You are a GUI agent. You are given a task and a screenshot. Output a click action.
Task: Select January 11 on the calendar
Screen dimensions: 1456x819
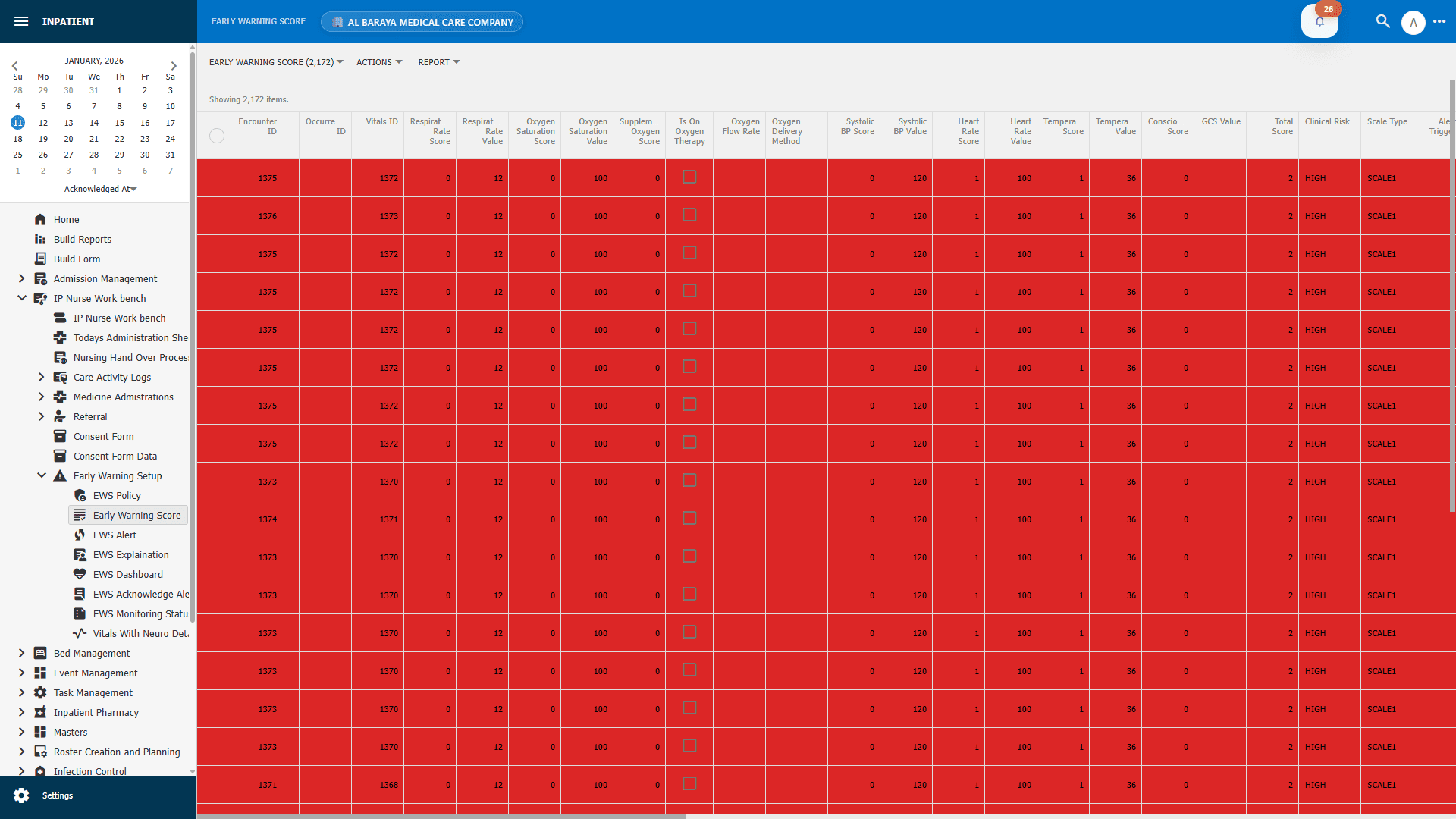(17, 122)
